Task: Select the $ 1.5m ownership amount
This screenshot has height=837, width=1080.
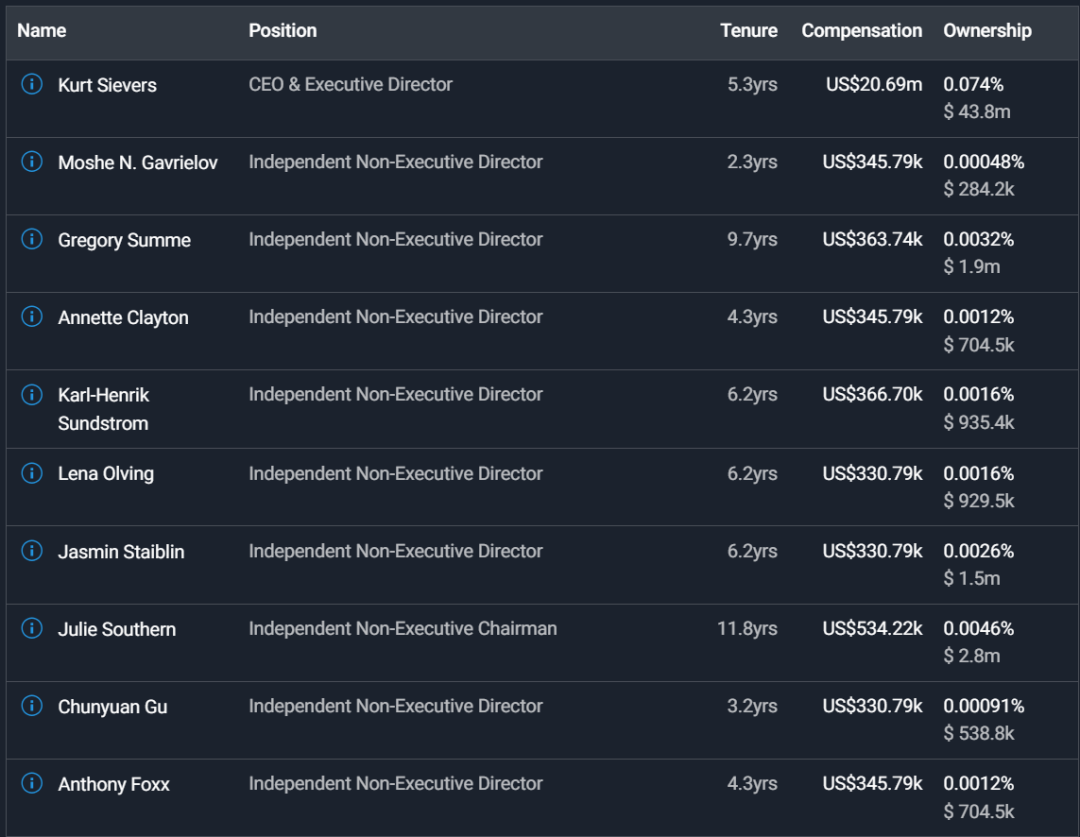Action: point(972,578)
